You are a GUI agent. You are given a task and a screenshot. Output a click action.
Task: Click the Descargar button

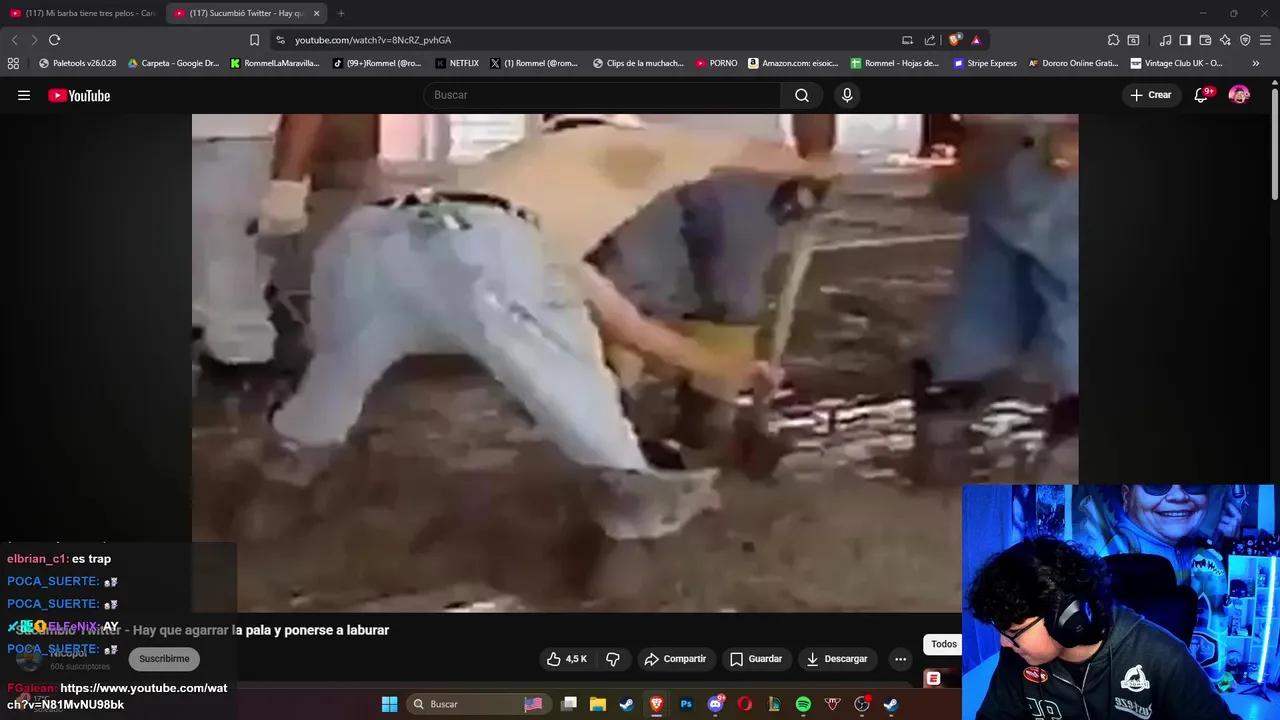837,659
